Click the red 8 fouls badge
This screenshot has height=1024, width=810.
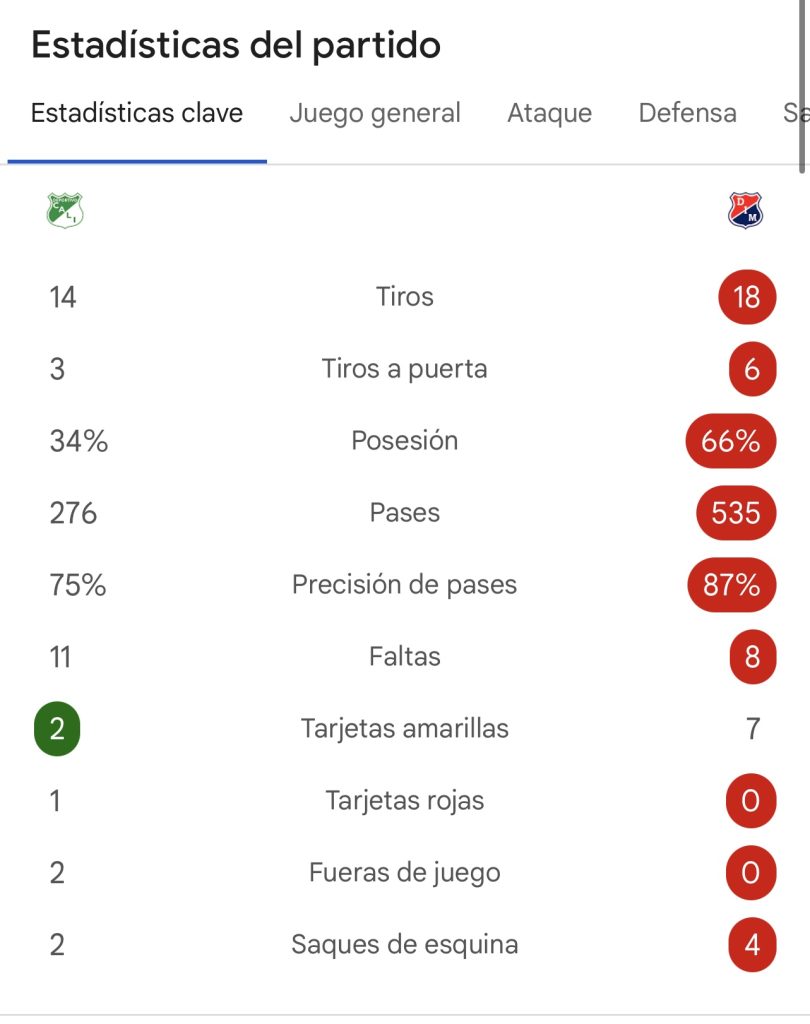point(752,657)
